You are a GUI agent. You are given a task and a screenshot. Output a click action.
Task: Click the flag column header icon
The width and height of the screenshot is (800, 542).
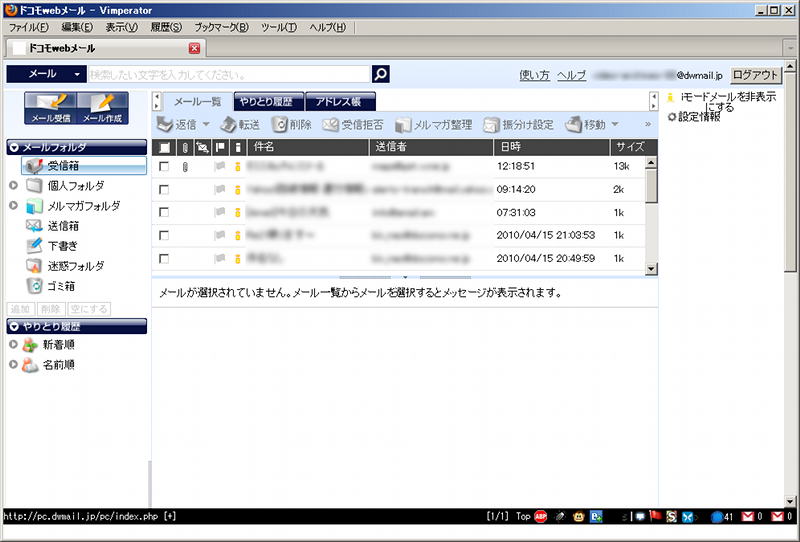(220, 147)
